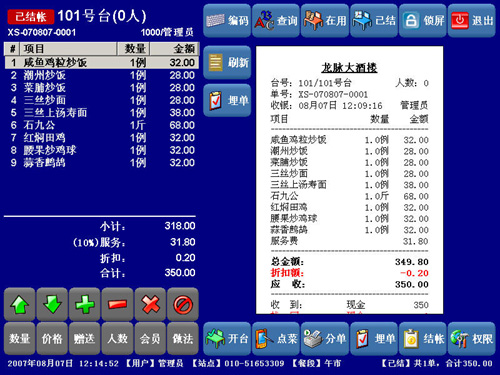The image size is (500, 375).
Task: Select row 菜脯炒饭 in order list
Action: click(x=101, y=88)
